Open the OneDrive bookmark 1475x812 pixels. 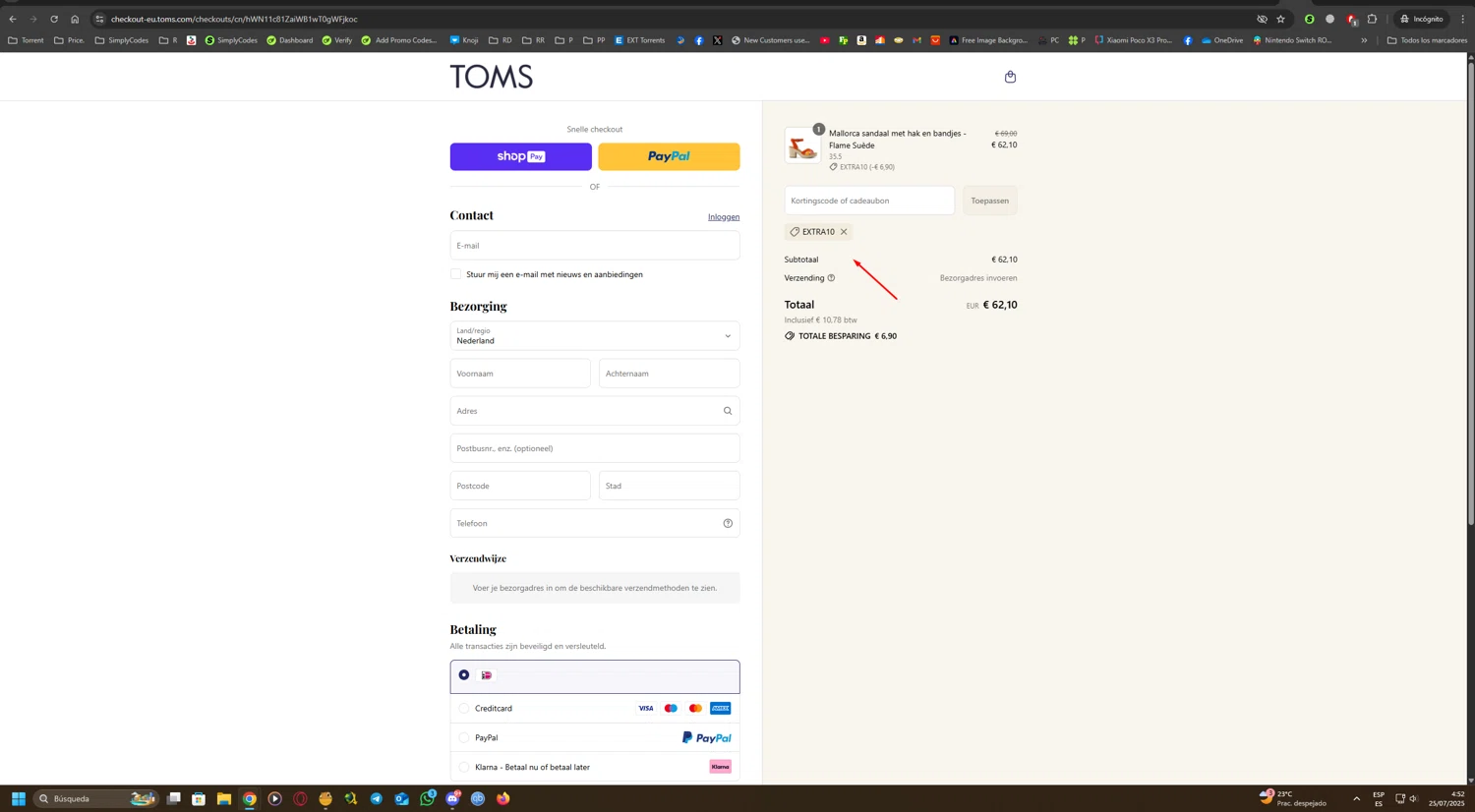[x=1222, y=40]
